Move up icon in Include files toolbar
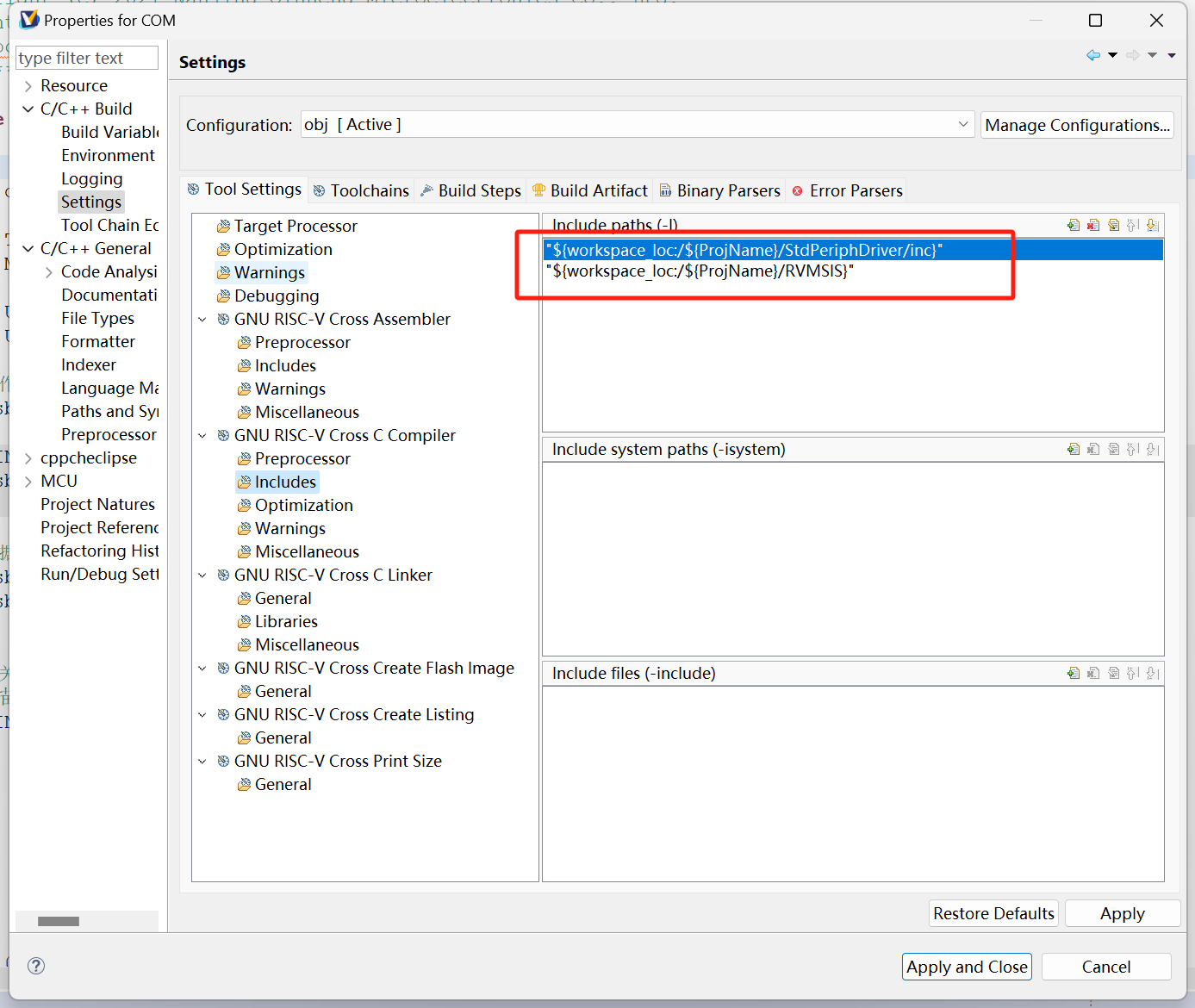 coord(1133,673)
